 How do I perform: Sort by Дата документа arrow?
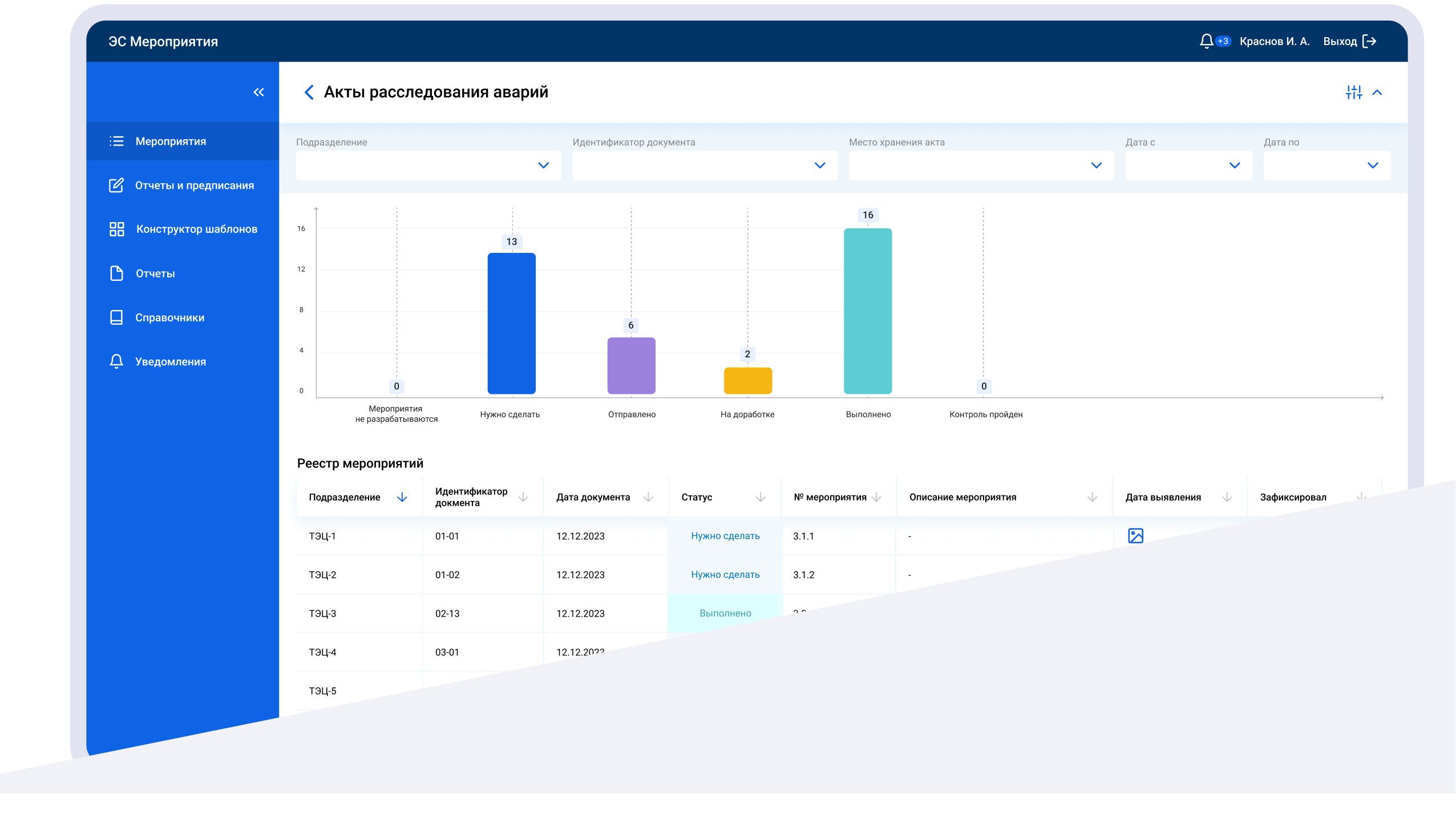648,497
